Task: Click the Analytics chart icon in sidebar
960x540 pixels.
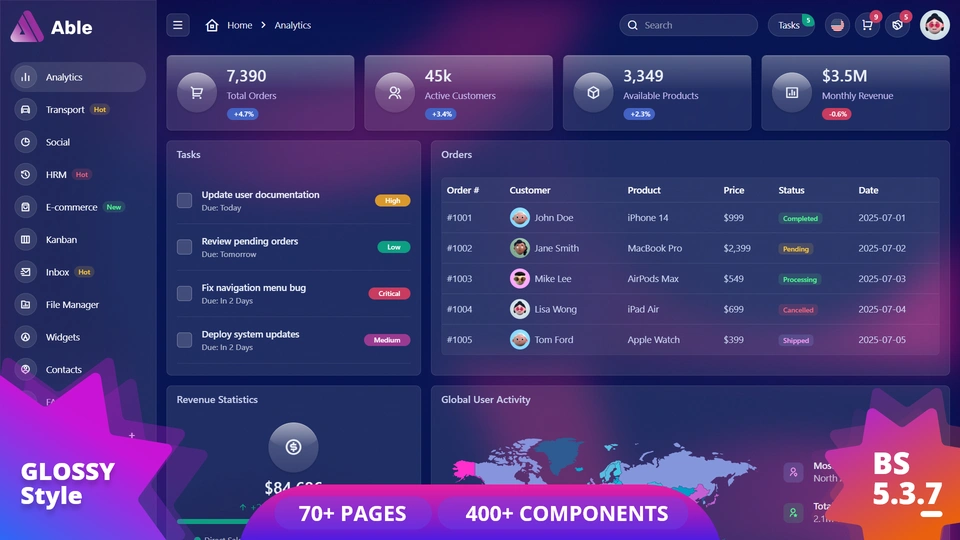Action: (x=25, y=77)
